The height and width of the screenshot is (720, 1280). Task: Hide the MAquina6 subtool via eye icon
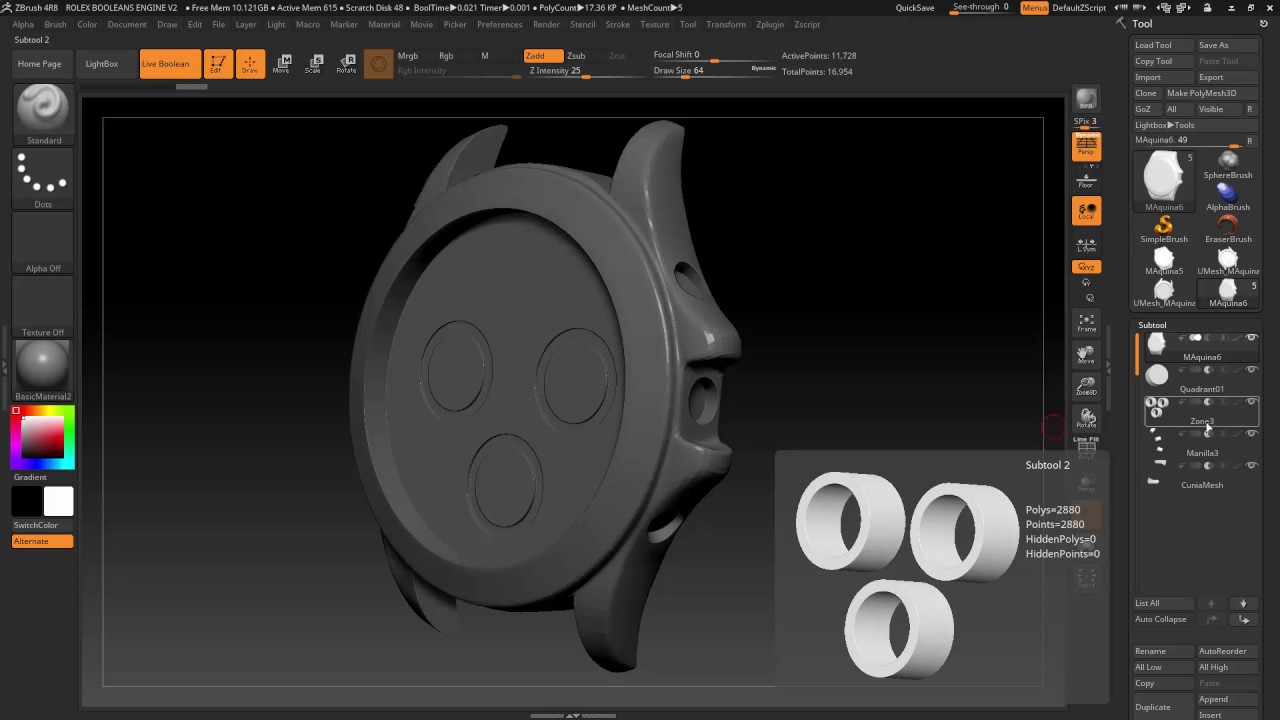coord(1251,338)
